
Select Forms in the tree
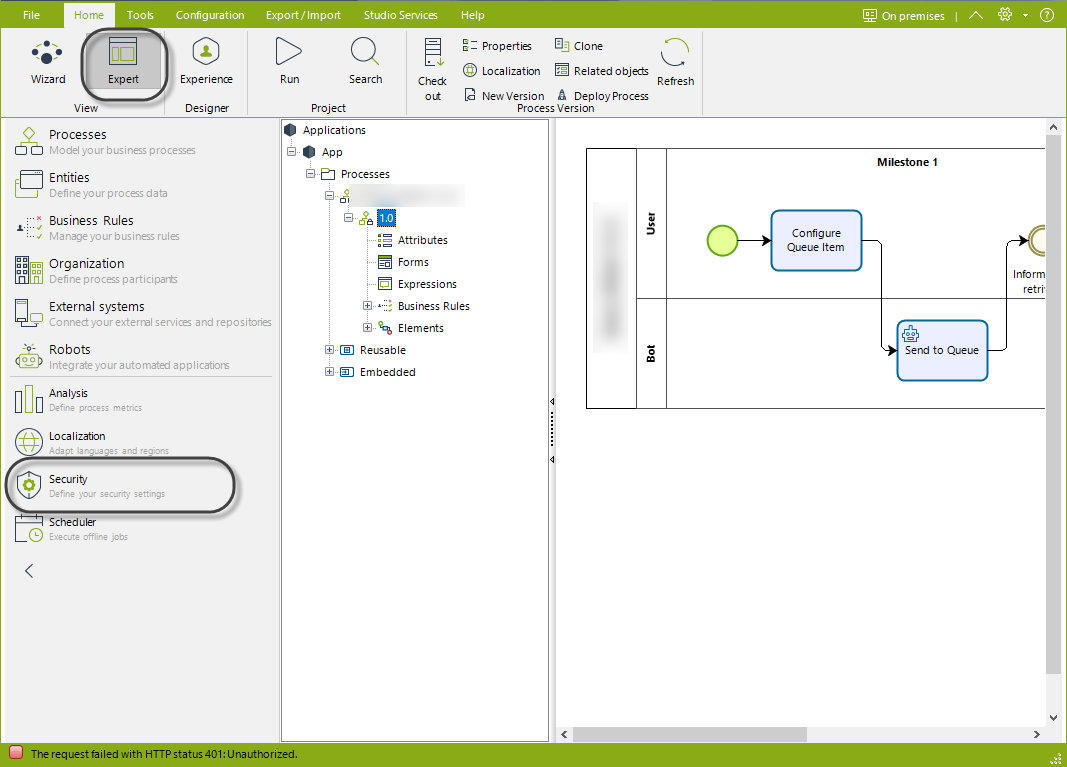click(413, 262)
